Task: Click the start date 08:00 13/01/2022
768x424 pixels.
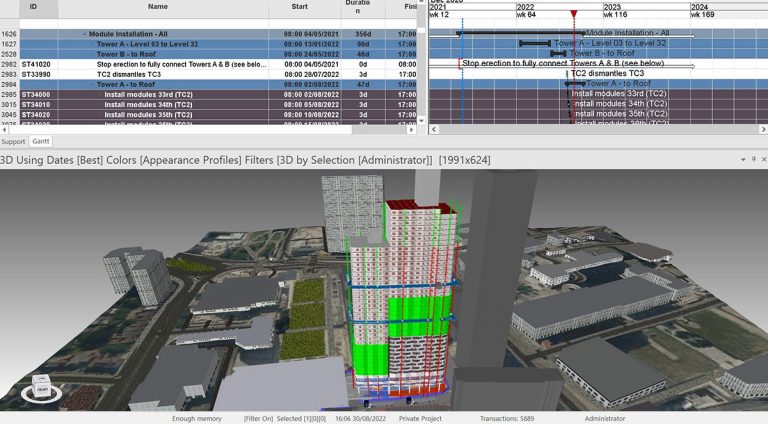Action: point(312,44)
